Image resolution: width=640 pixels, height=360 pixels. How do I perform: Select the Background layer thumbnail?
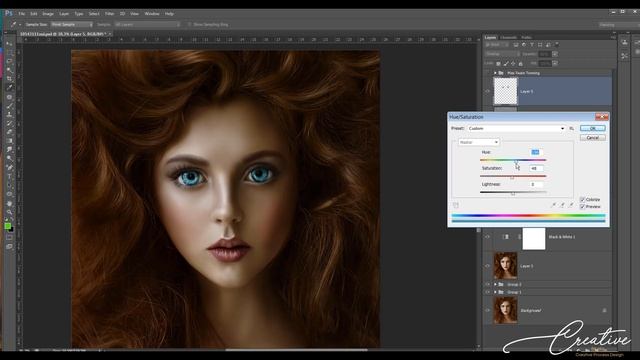(505, 310)
